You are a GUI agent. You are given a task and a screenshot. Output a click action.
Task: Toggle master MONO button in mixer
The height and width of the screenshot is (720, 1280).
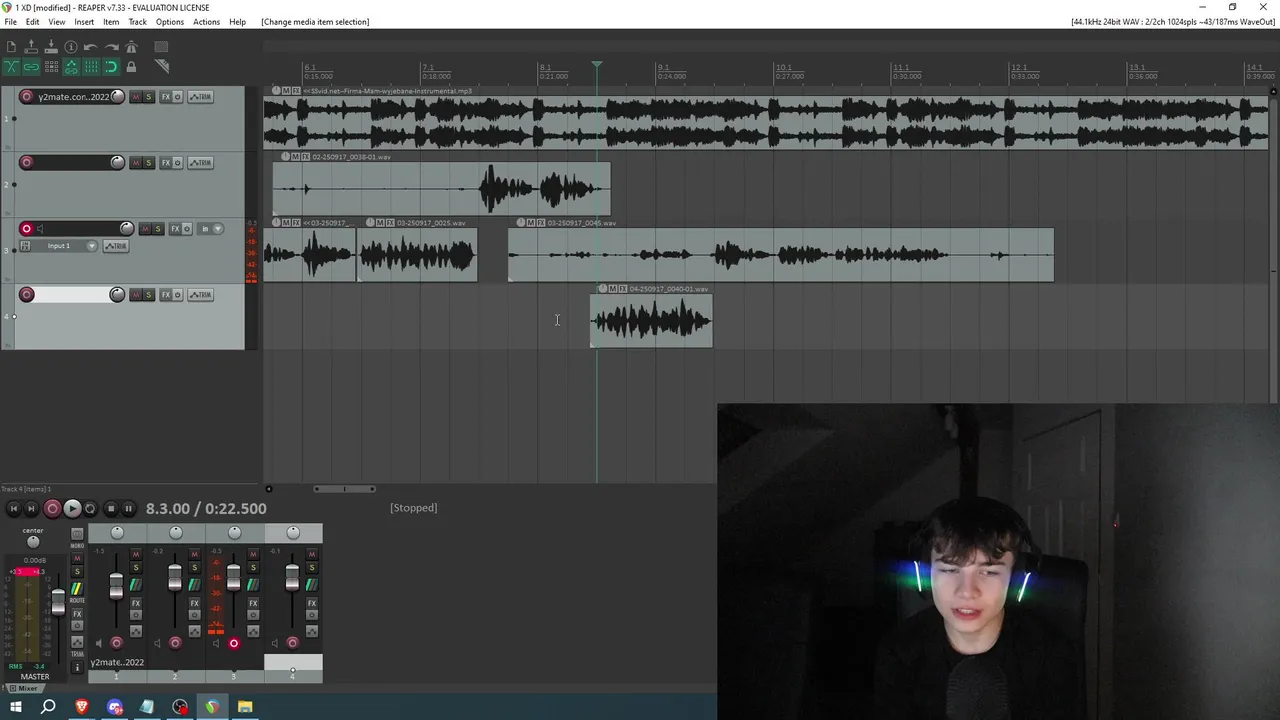(77, 534)
